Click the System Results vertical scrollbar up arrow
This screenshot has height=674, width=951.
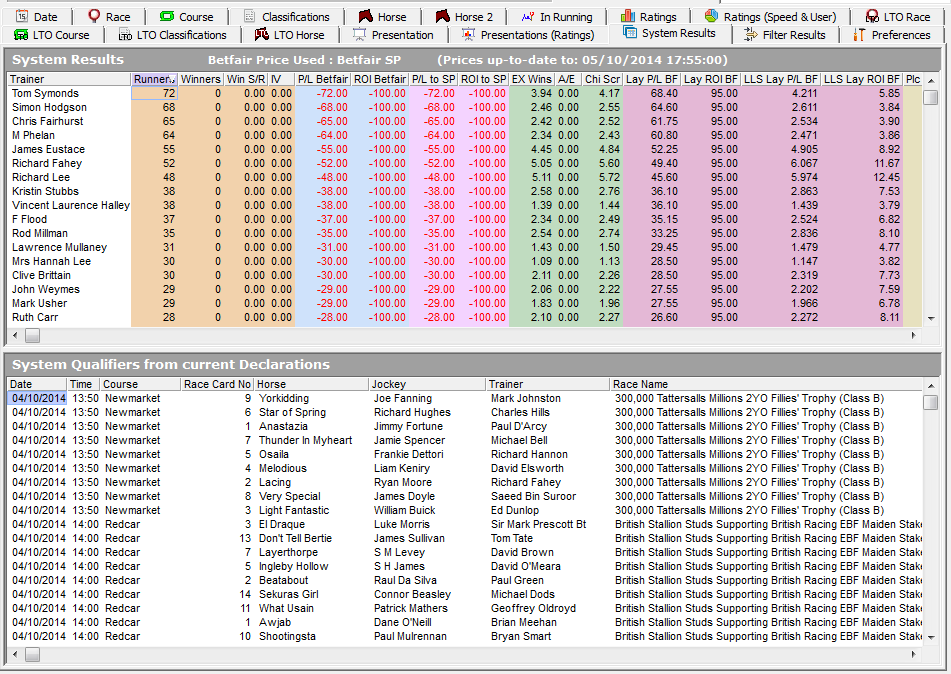(x=930, y=81)
